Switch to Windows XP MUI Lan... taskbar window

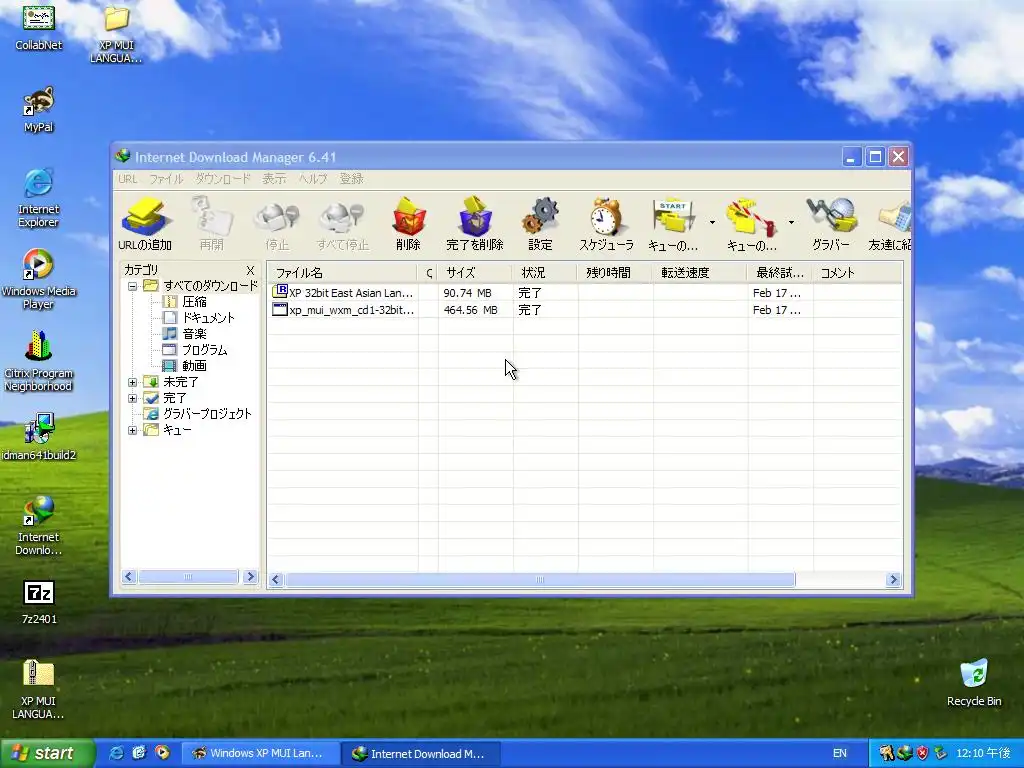click(x=259, y=753)
